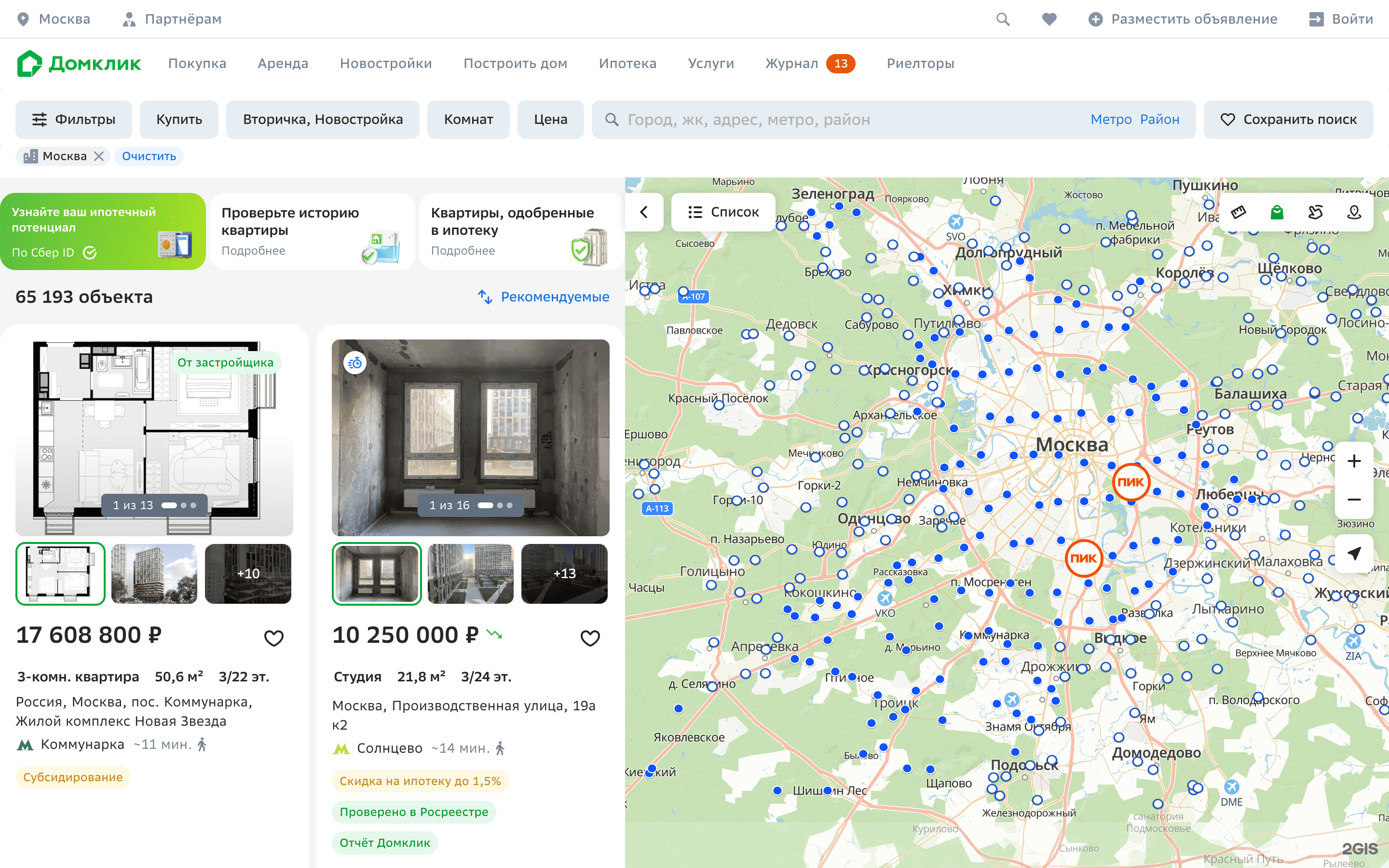Click Разместить объявление plus button
Screen dimensions: 1389x868
1183,19
